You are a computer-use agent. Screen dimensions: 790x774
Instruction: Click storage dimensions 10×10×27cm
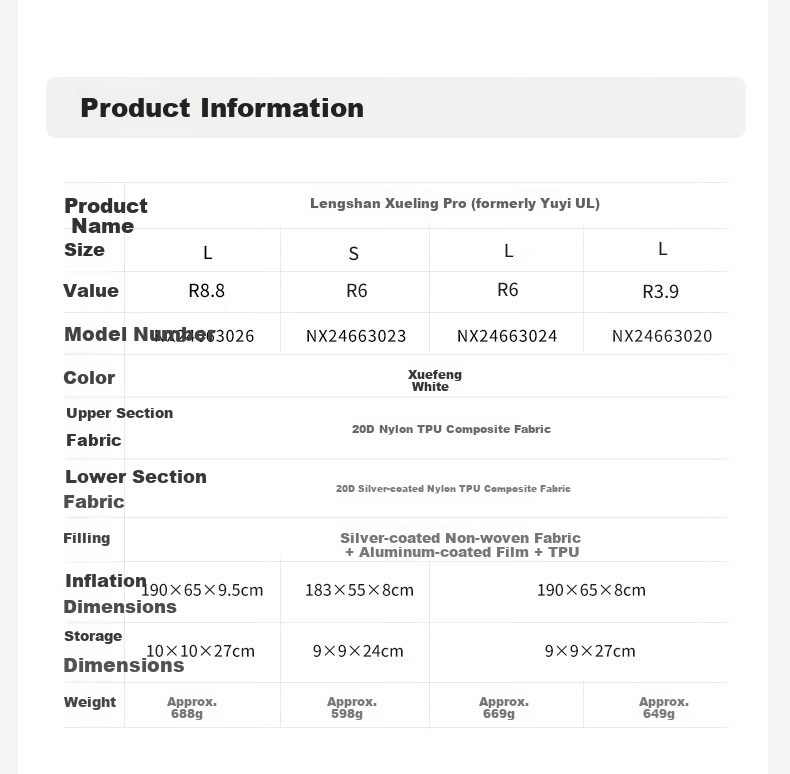[x=200, y=651]
